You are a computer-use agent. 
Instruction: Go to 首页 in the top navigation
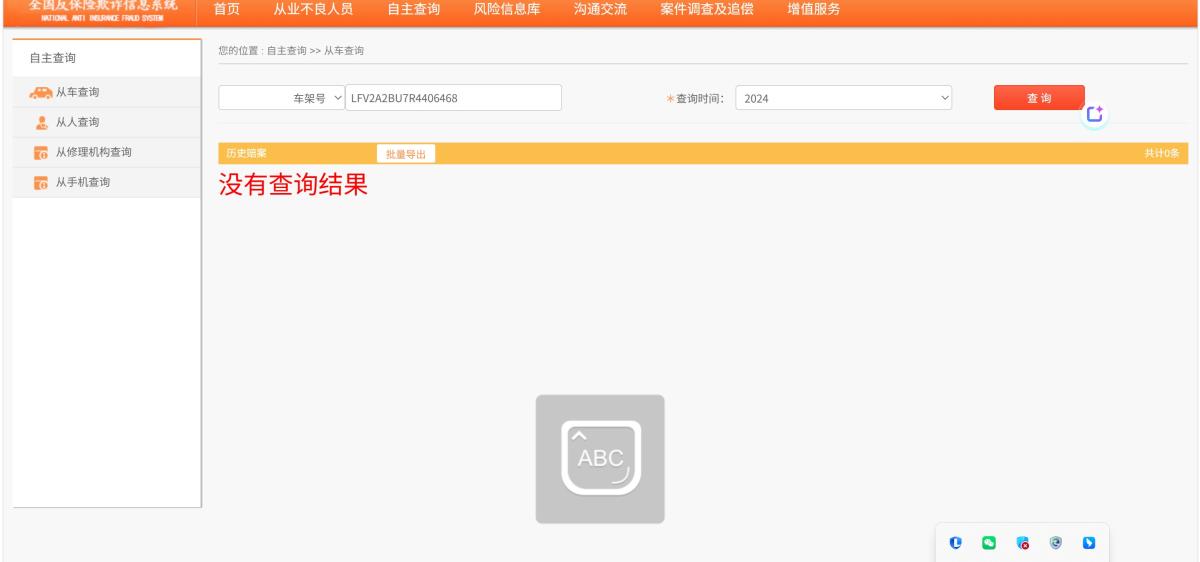[x=226, y=10]
